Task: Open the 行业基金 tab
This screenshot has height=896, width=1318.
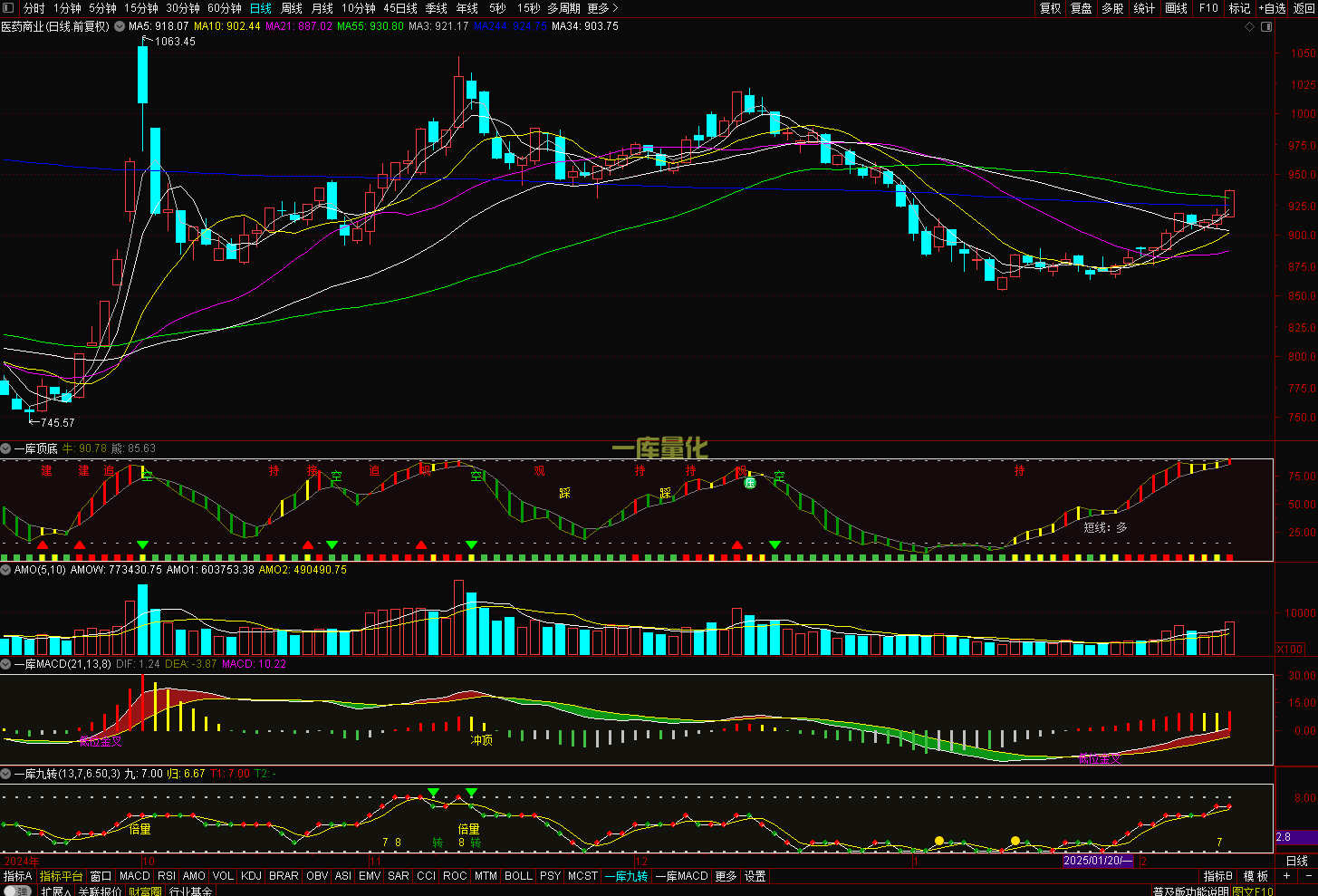Action: pos(191,891)
